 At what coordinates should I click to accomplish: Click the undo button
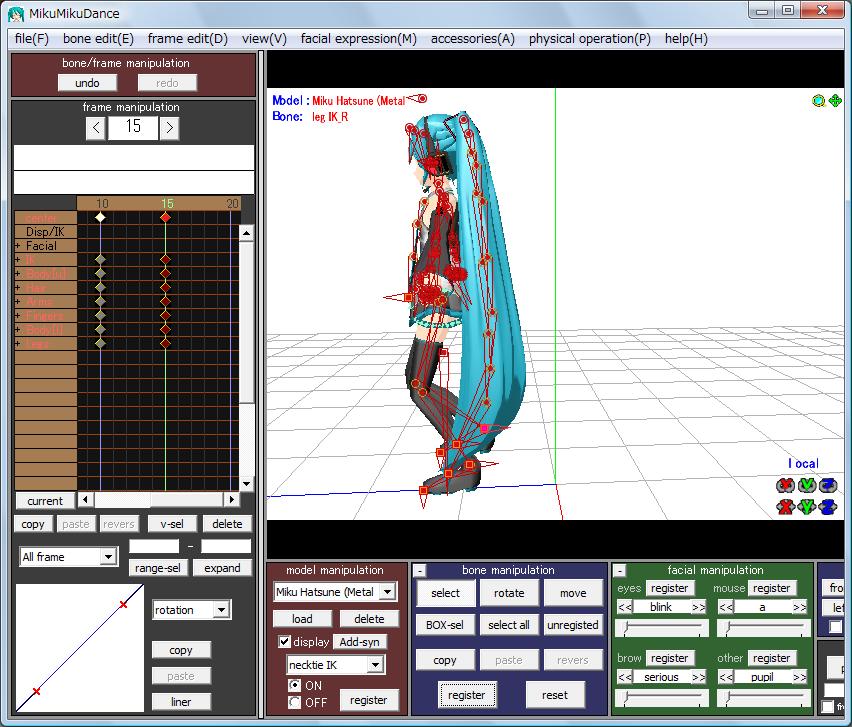(87, 83)
